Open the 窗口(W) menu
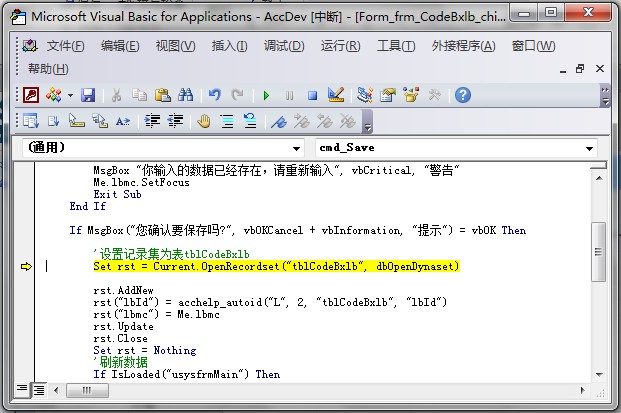The image size is (621, 413). pos(533,46)
